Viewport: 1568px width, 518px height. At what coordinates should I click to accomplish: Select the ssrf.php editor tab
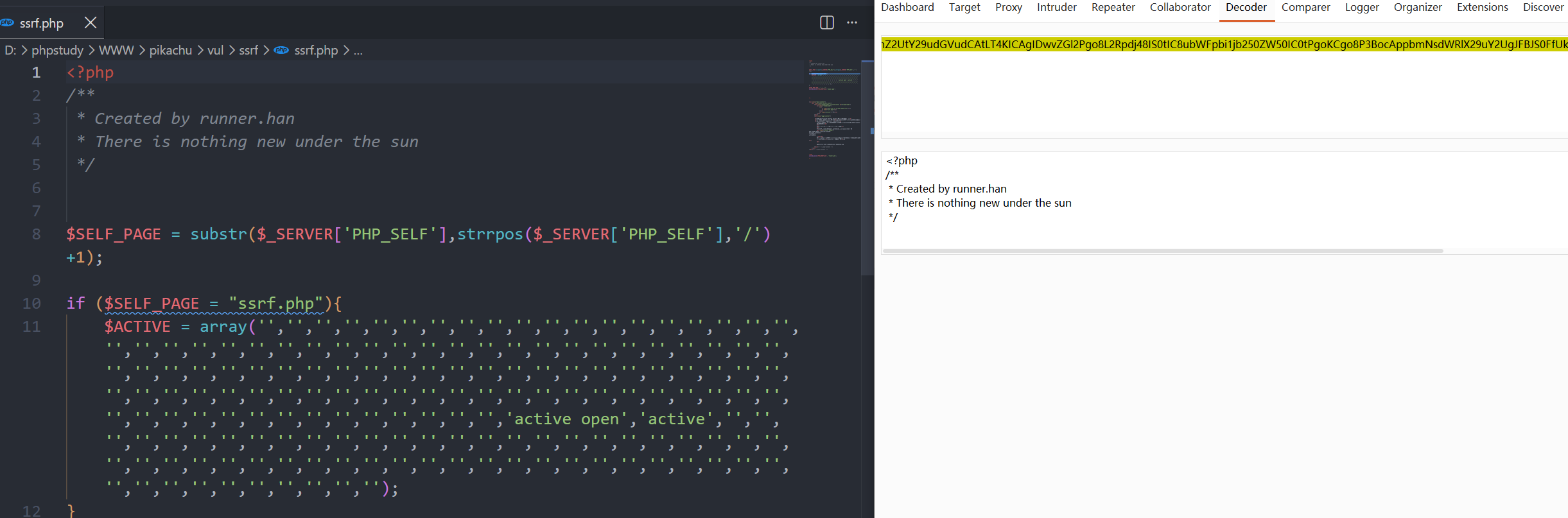[51, 23]
